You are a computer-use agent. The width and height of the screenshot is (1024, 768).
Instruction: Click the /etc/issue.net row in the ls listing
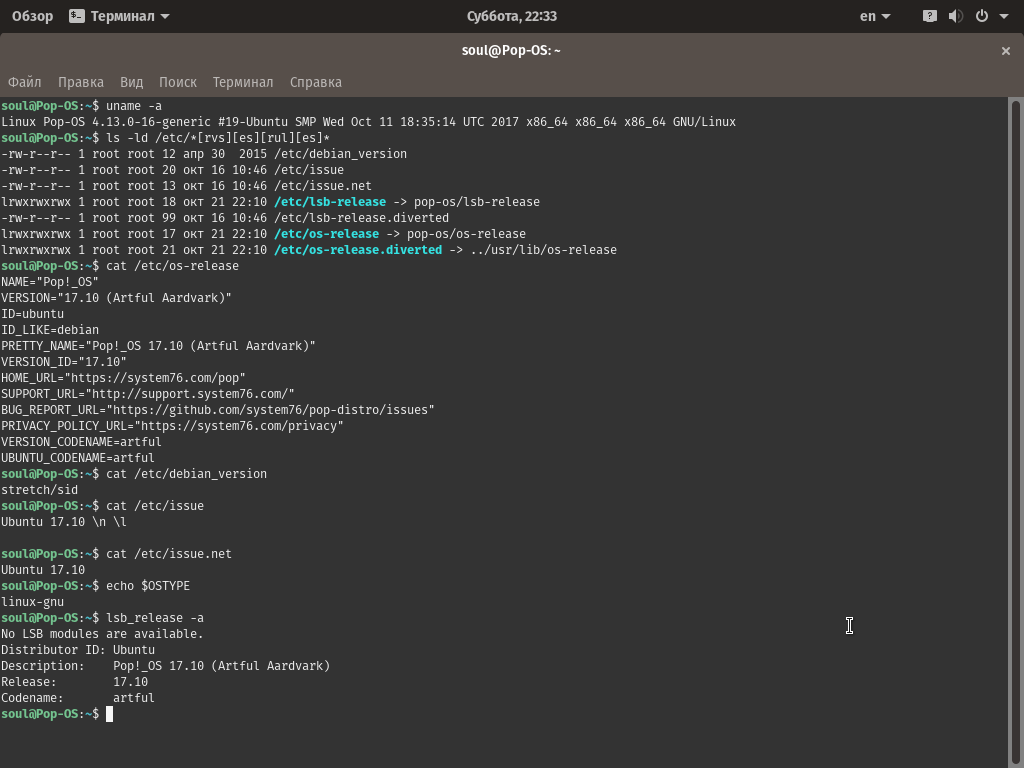(186, 186)
